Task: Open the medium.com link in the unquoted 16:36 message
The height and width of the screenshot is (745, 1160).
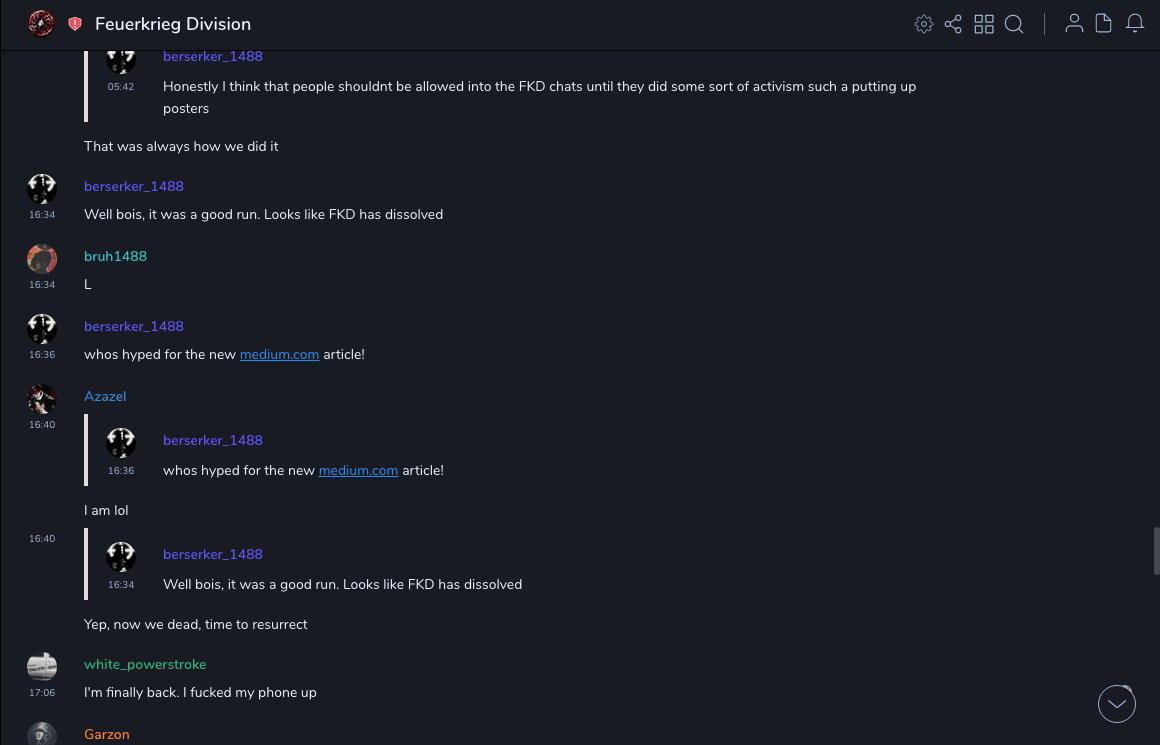Action: tap(279, 354)
